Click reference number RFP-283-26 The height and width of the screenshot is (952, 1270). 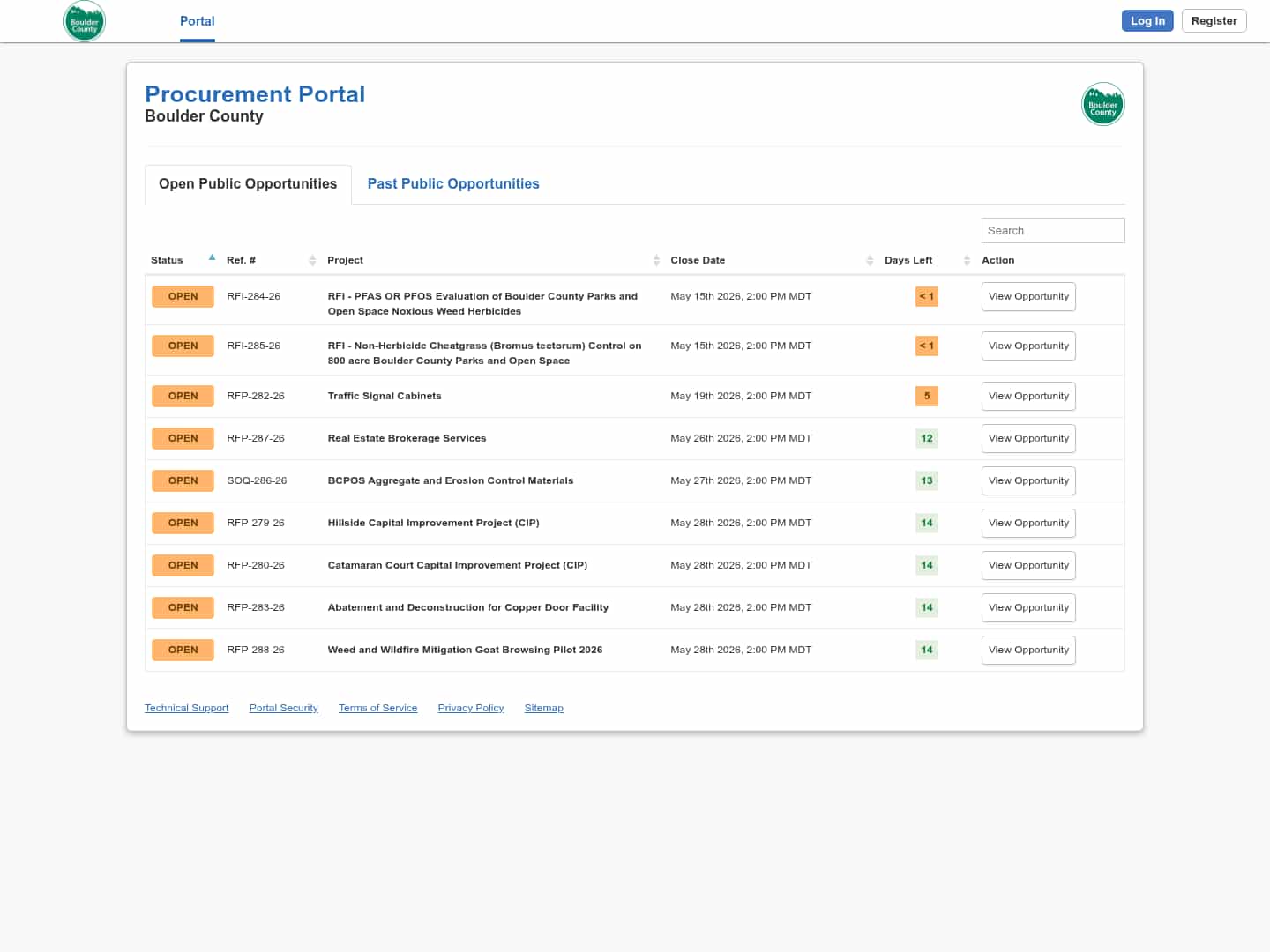256,607
